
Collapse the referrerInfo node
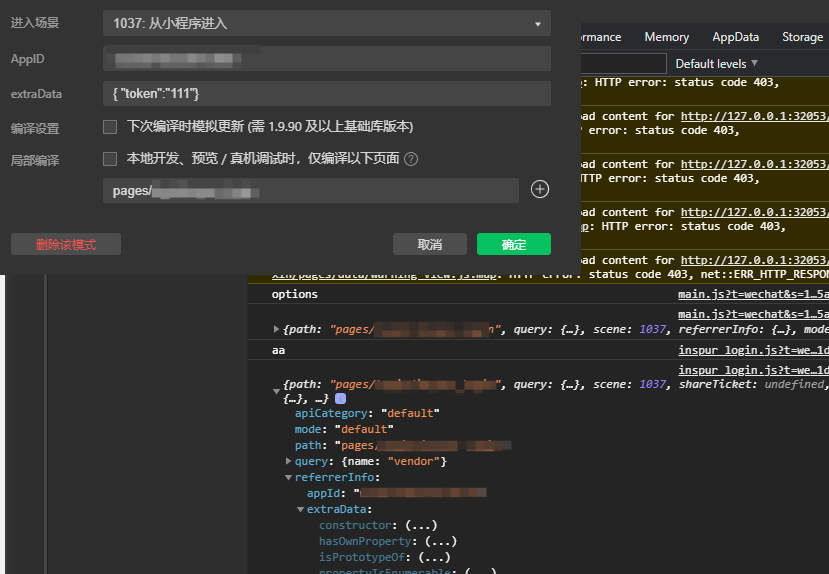(x=288, y=477)
